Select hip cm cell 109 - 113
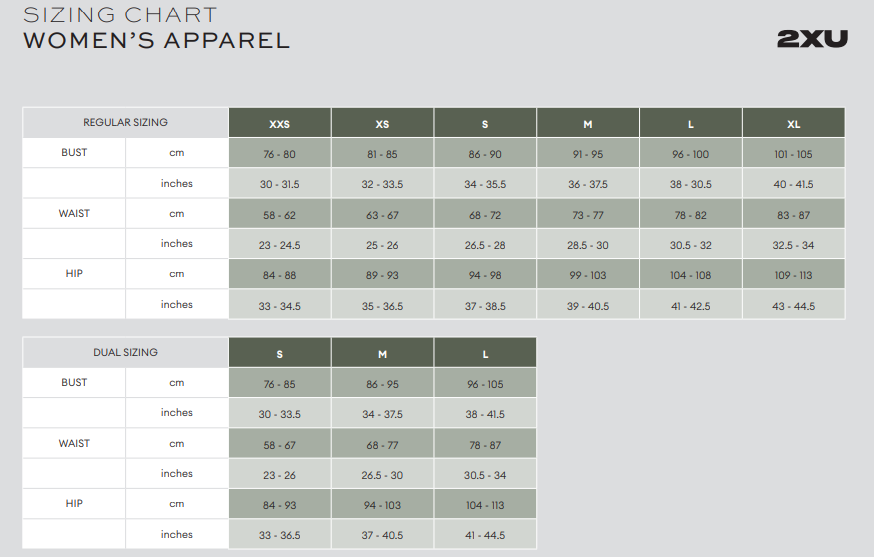The width and height of the screenshot is (874, 557). (x=793, y=274)
